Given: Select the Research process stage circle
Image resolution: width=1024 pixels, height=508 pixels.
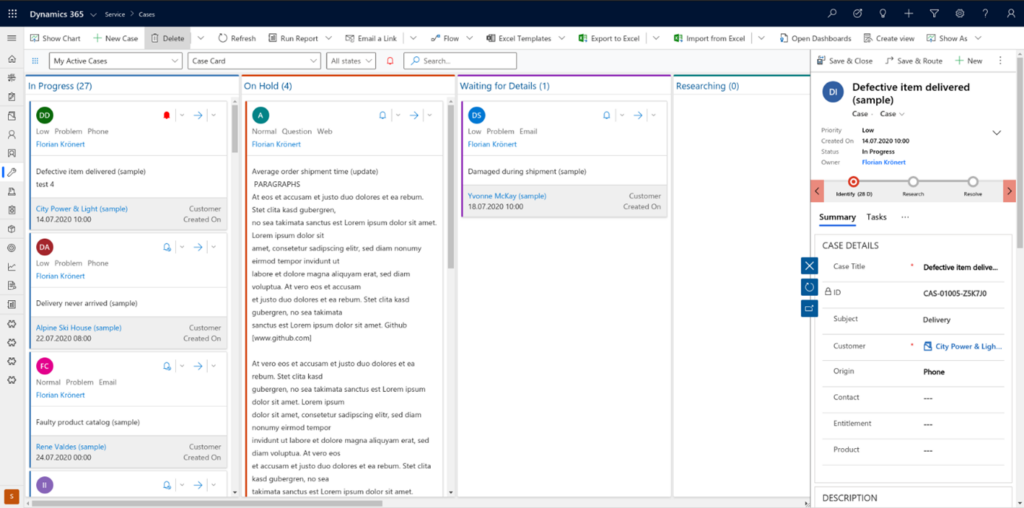Looking at the screenshot, I should (913, 182).
